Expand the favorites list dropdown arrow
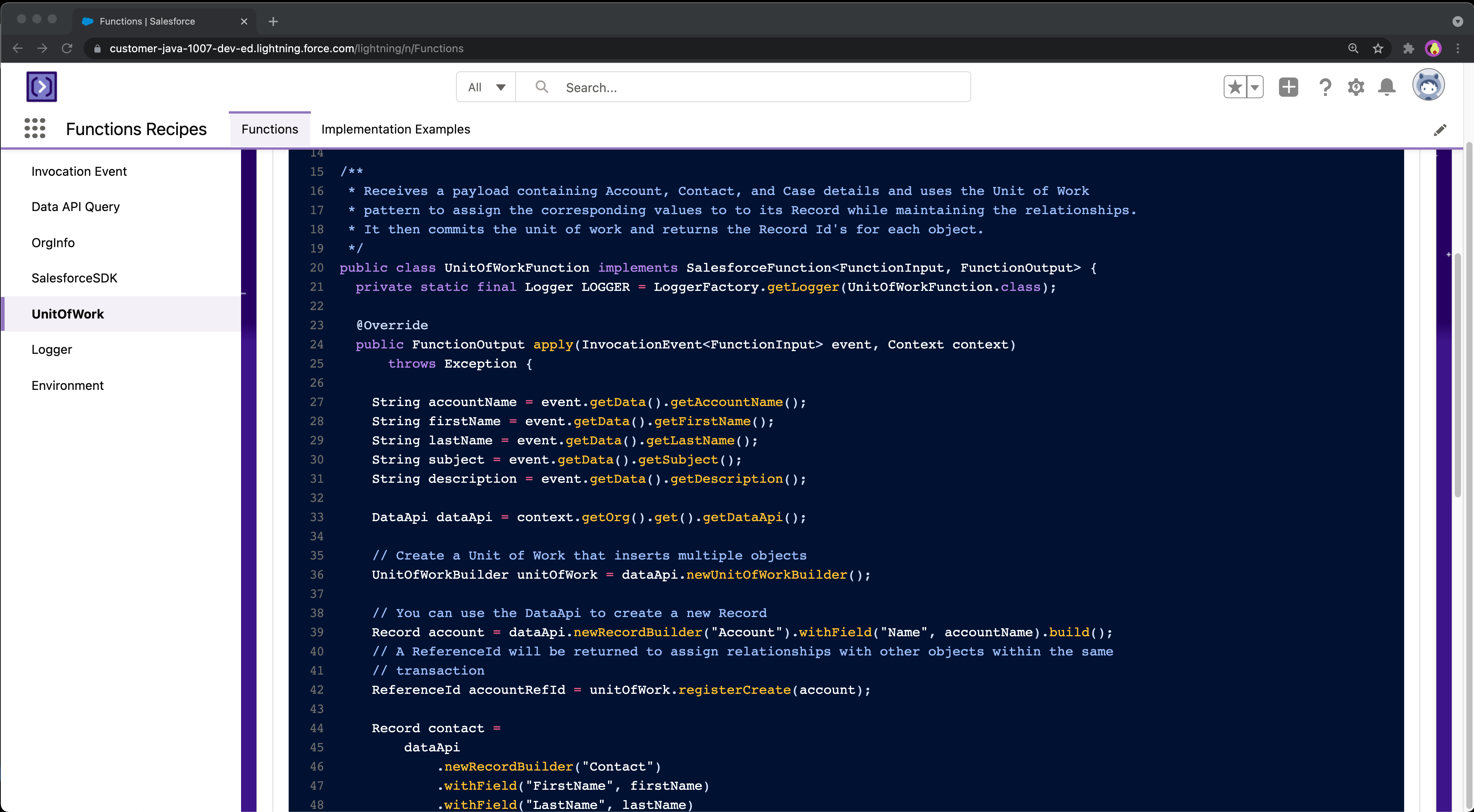Image resolution: width=1474 pixels, height=812 pixels. pyautogui.click(x=1254, y=87)
